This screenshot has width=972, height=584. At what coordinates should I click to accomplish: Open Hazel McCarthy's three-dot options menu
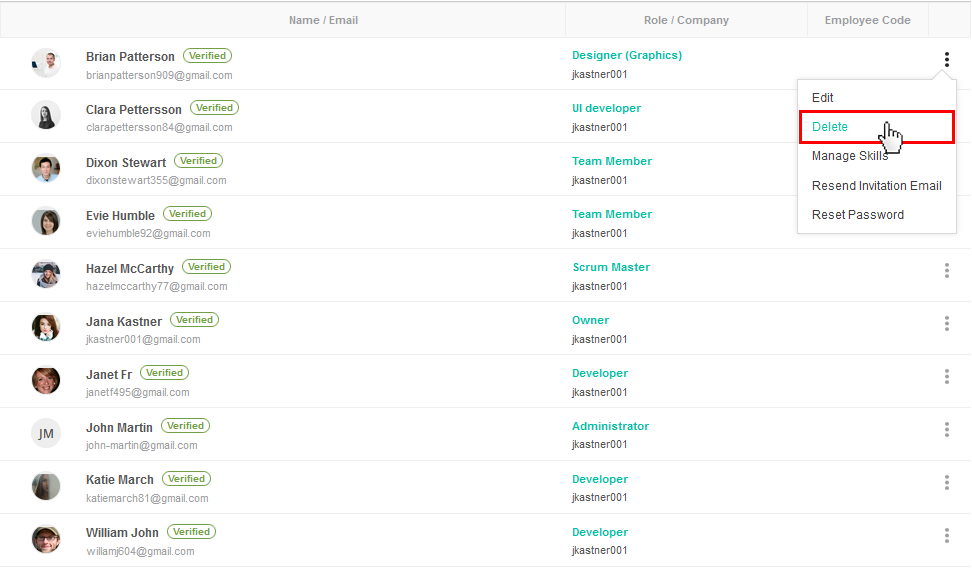947,270
